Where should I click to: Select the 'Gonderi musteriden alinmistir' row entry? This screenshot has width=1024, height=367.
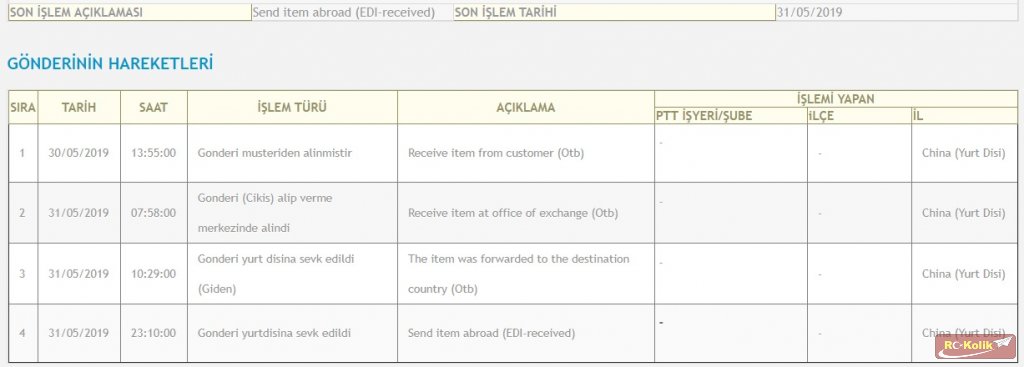(x=275, y=153)
